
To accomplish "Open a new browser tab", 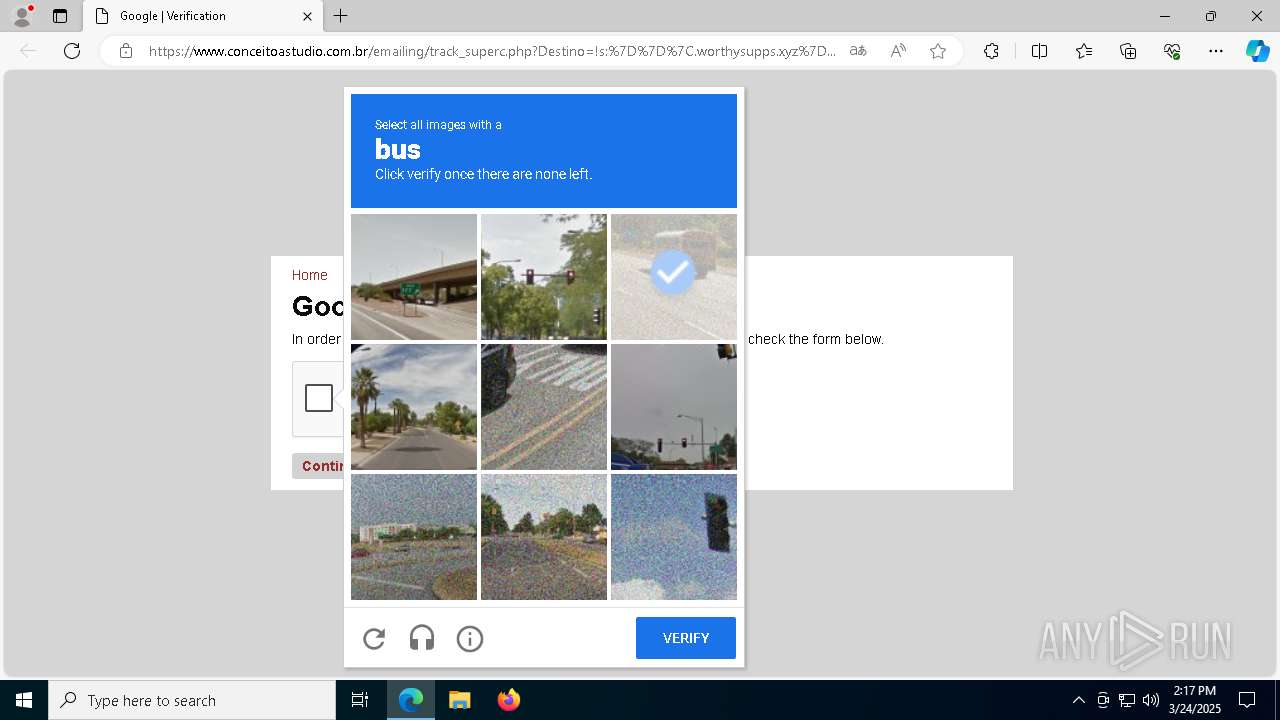I will click(341, 16).
